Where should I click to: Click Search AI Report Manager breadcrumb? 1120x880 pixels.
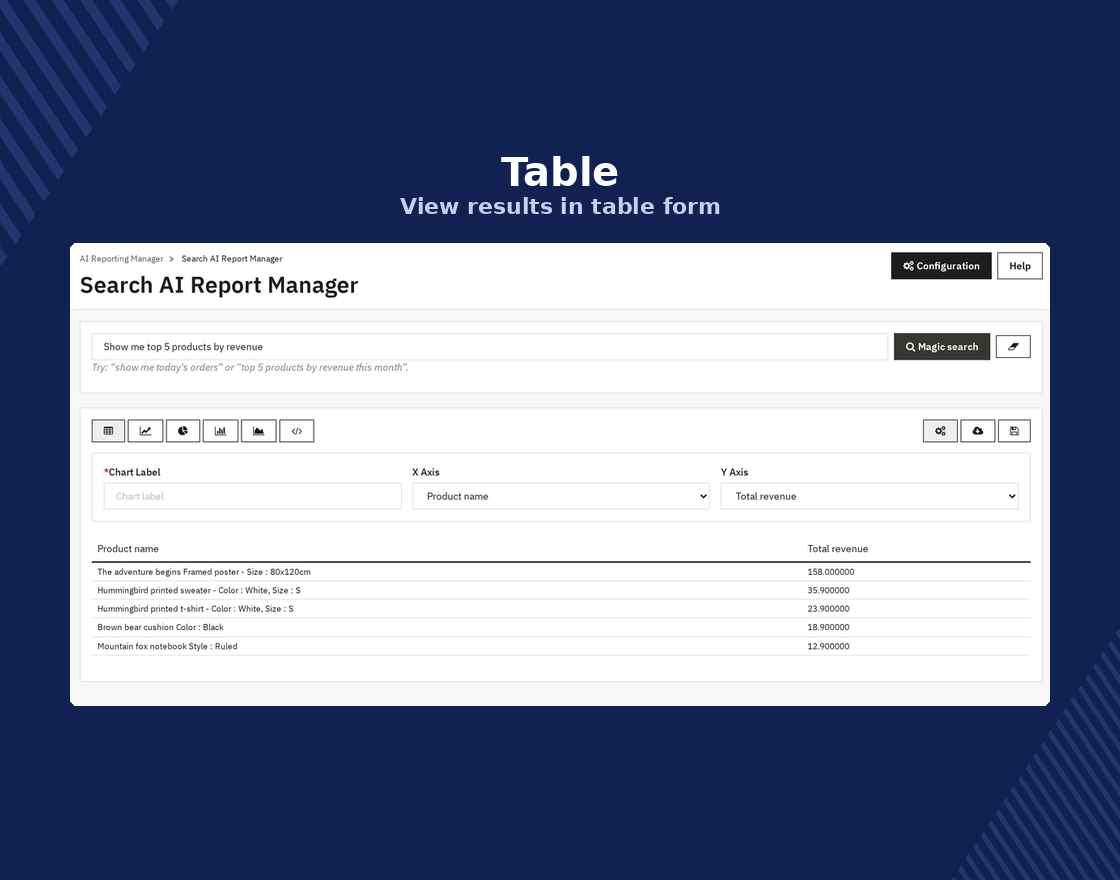click(231, 259)
